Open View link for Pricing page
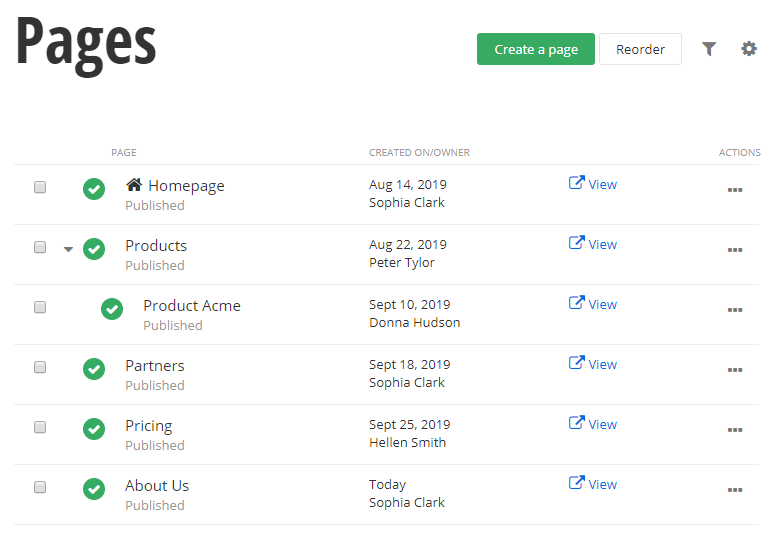 pos(593,424)
